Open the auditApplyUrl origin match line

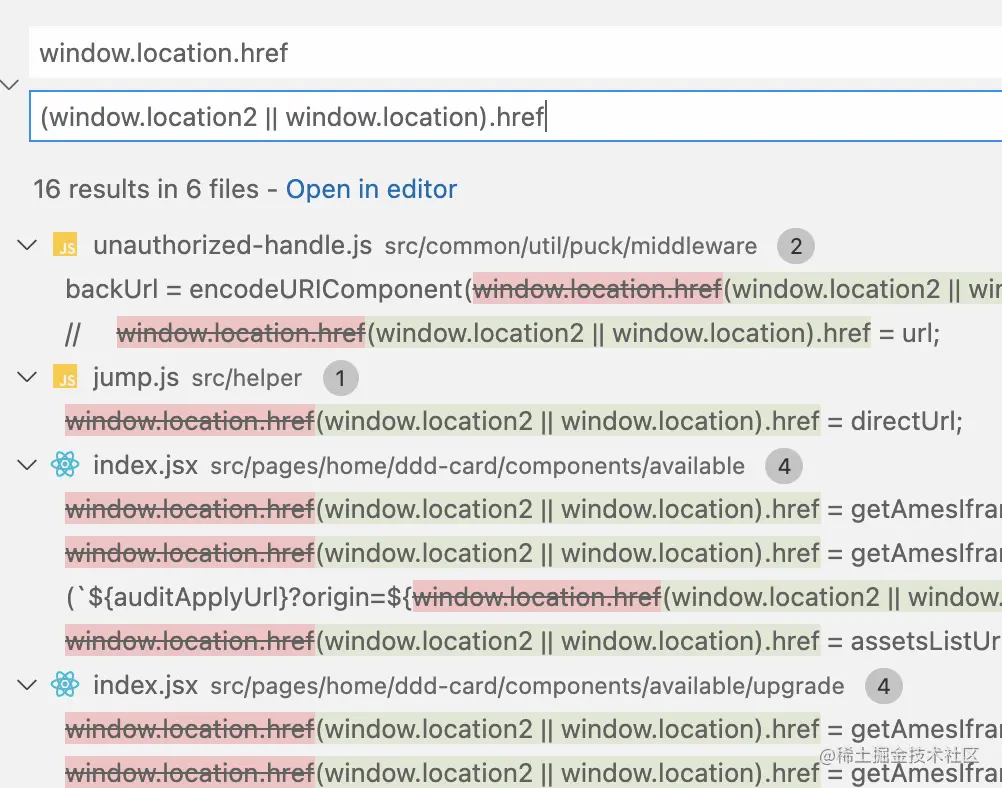click(534, 597)
